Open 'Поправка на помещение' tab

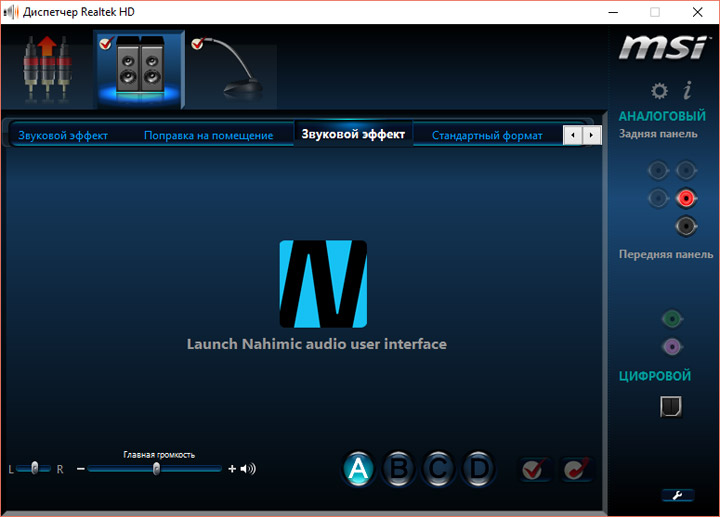pos(208,135)
